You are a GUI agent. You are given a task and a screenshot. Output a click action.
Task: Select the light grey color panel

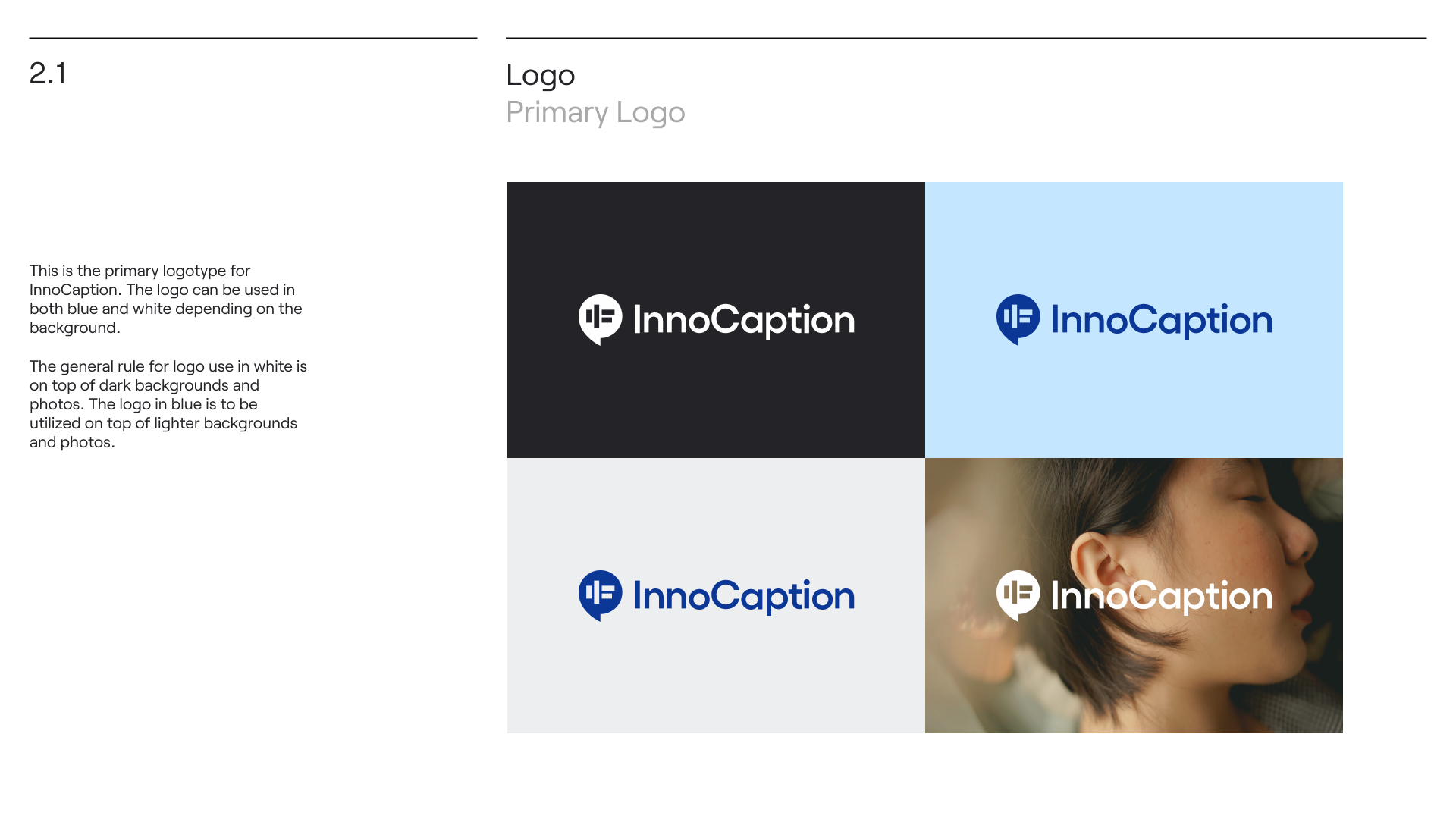(716, 595)
